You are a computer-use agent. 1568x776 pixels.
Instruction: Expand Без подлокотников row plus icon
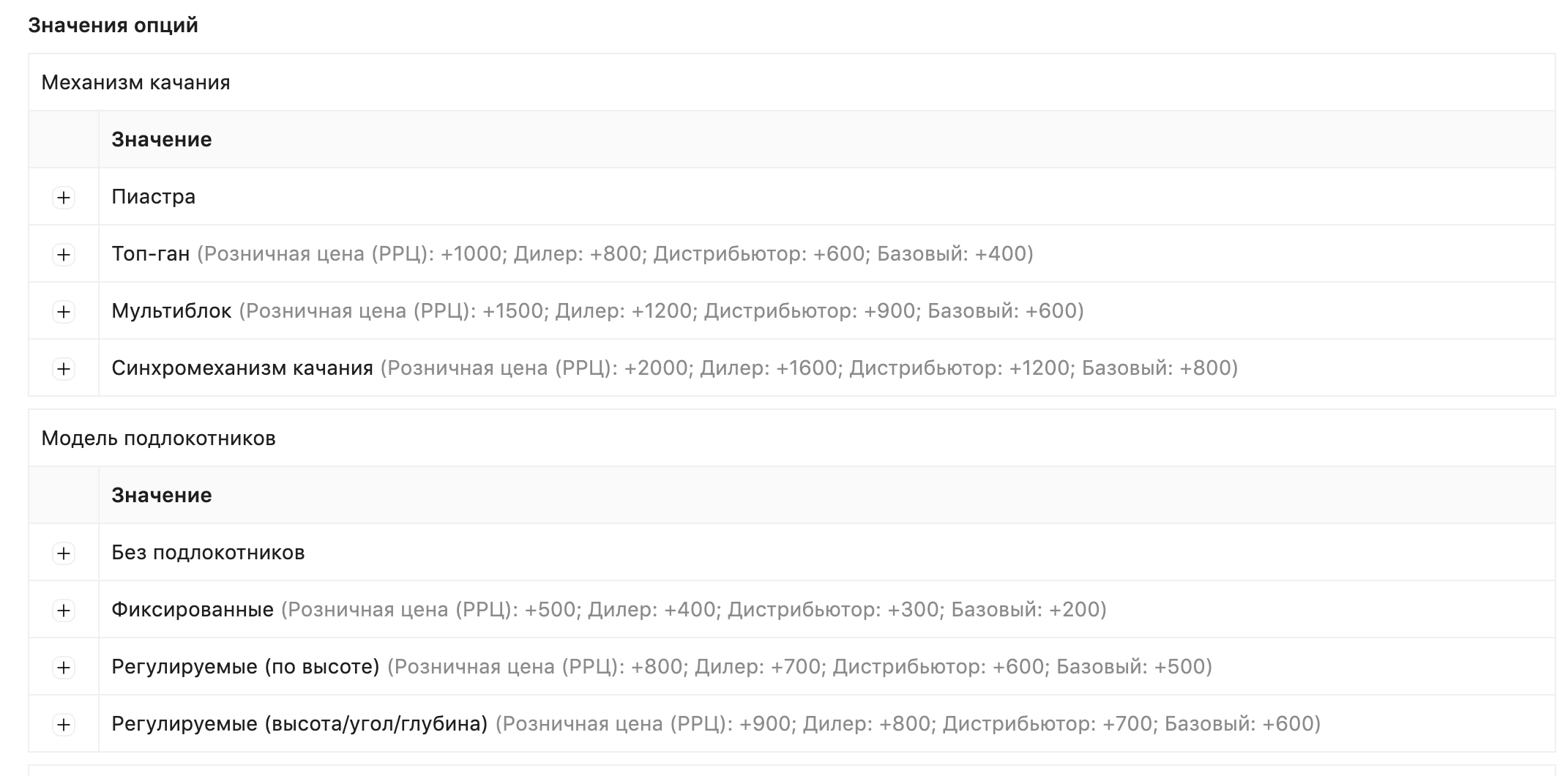(64, 553)
